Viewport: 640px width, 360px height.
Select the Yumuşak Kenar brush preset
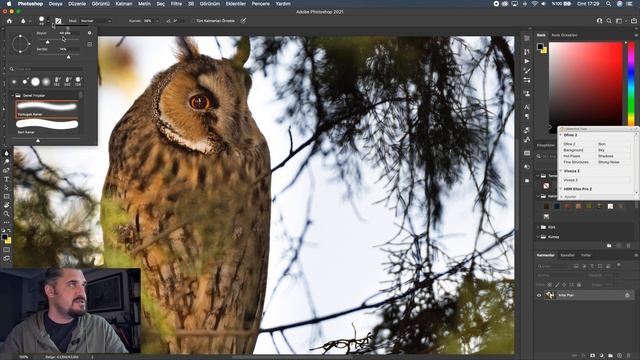point(47,109)
